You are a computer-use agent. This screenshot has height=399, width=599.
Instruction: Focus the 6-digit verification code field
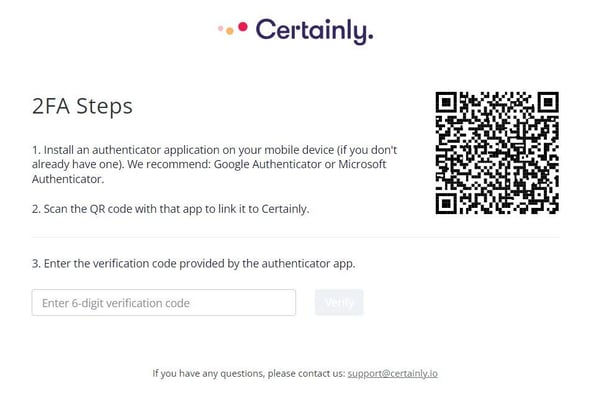164,303
